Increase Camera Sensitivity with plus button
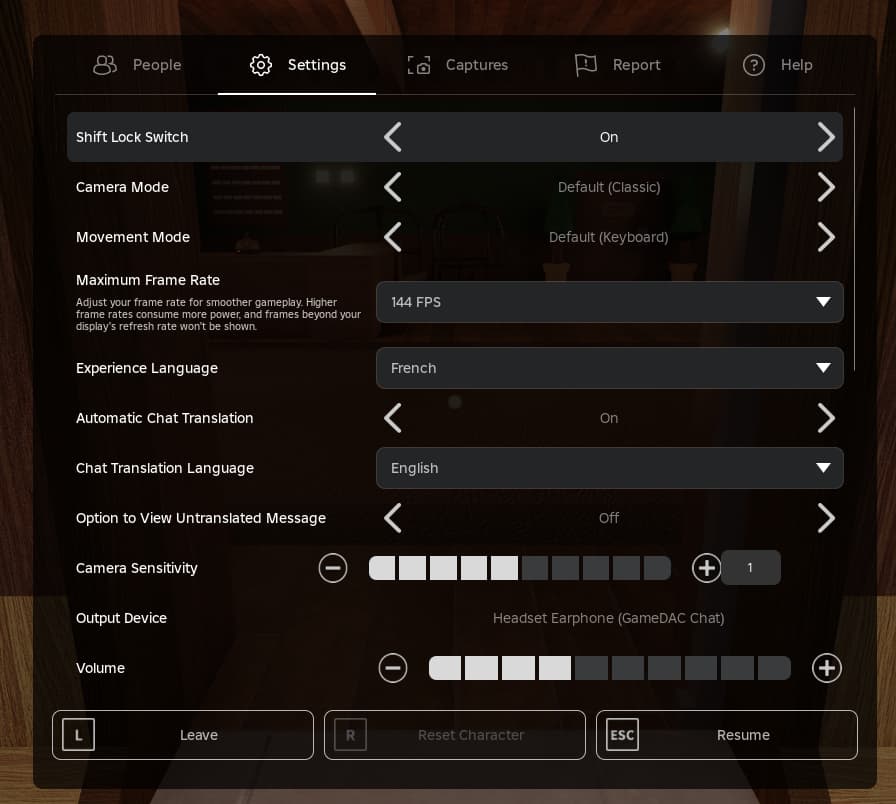Image resolution: width=896 pixels, height=804 pixels. (x=706, y=568)
